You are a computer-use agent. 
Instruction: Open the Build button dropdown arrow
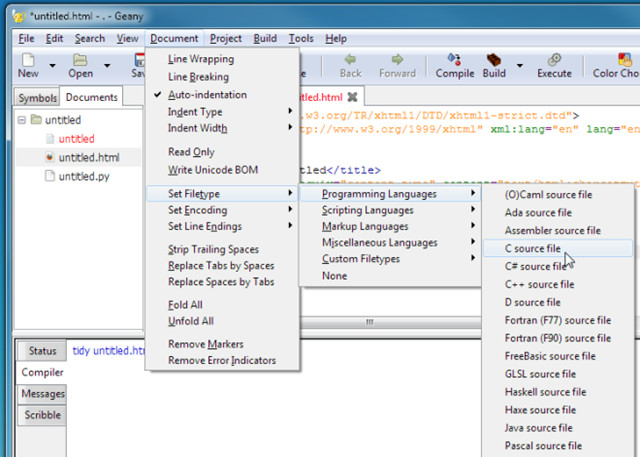[520, 65]
